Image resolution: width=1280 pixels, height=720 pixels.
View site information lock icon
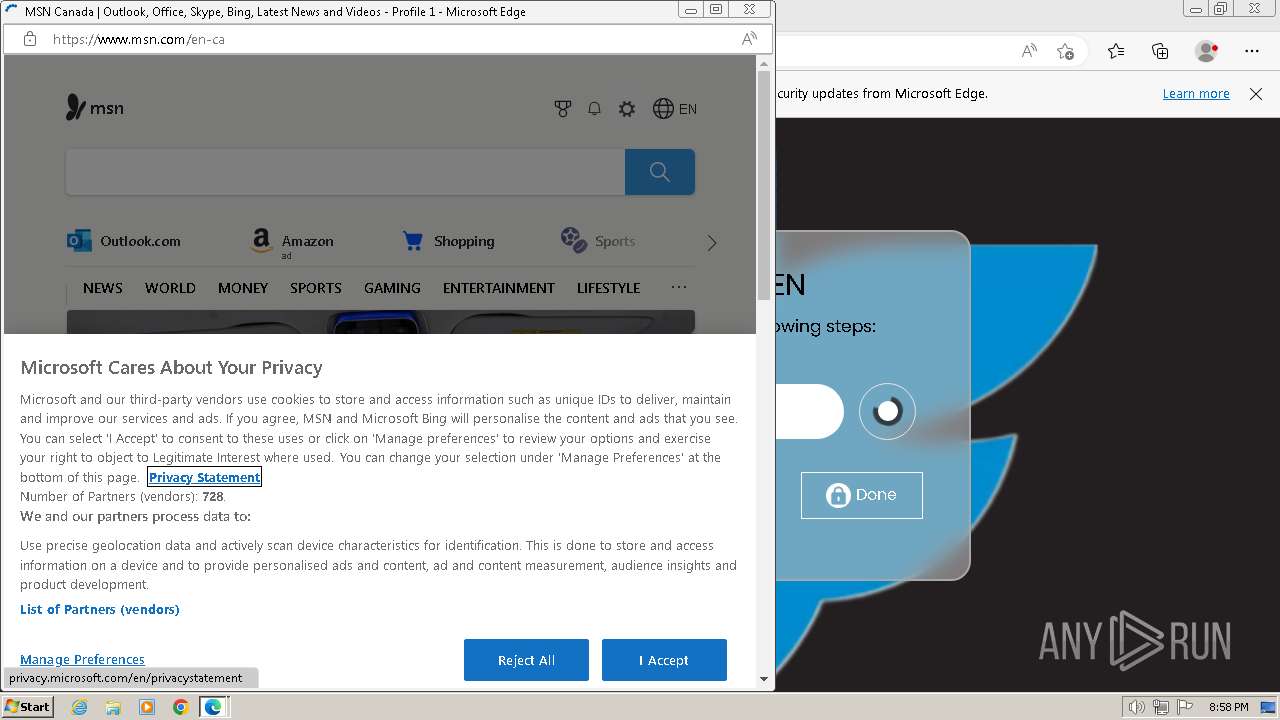(30, 39)
